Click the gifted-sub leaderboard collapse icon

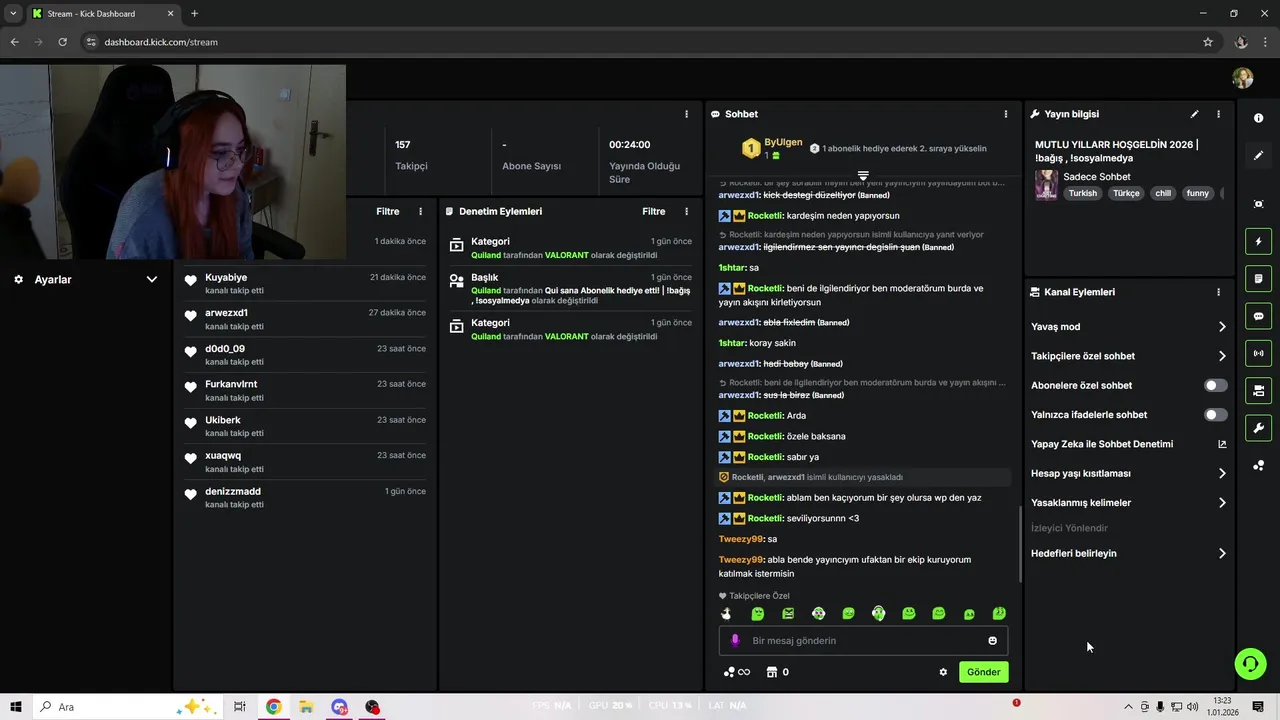pos(863,175)
